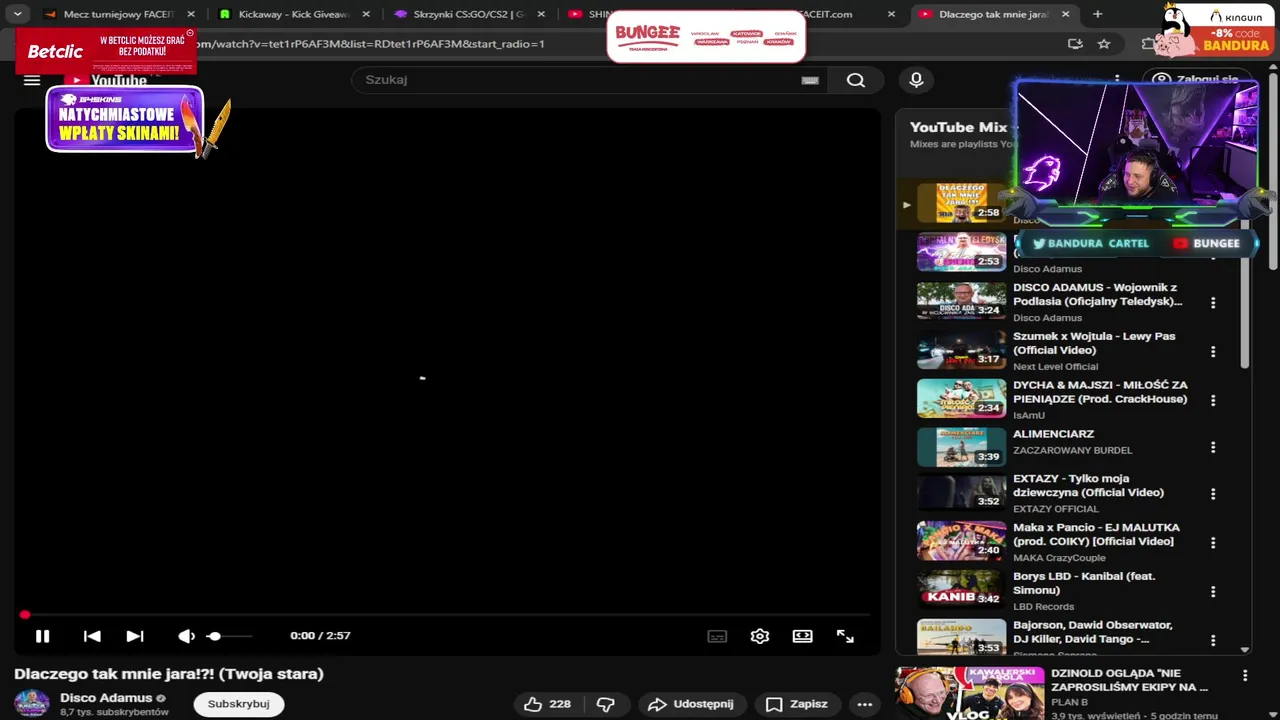1280x720 pixels.
Task: Open options for Wojownik z Podlasia
Action: 1213,302
